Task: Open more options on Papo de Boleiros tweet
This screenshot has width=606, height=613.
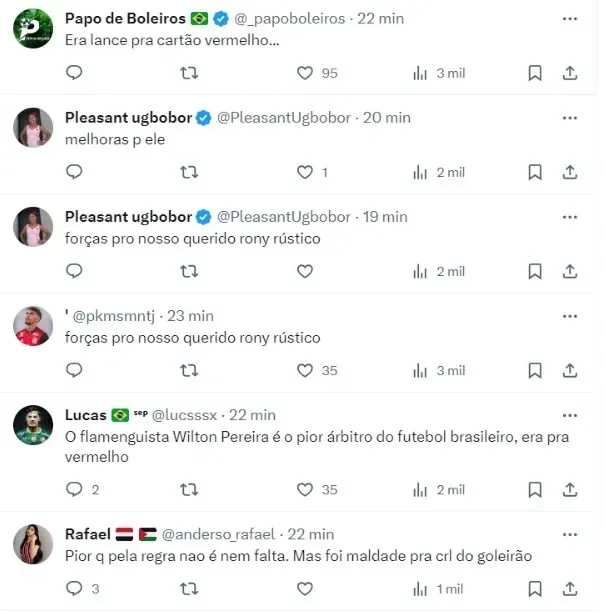Action: coord(570,18)
